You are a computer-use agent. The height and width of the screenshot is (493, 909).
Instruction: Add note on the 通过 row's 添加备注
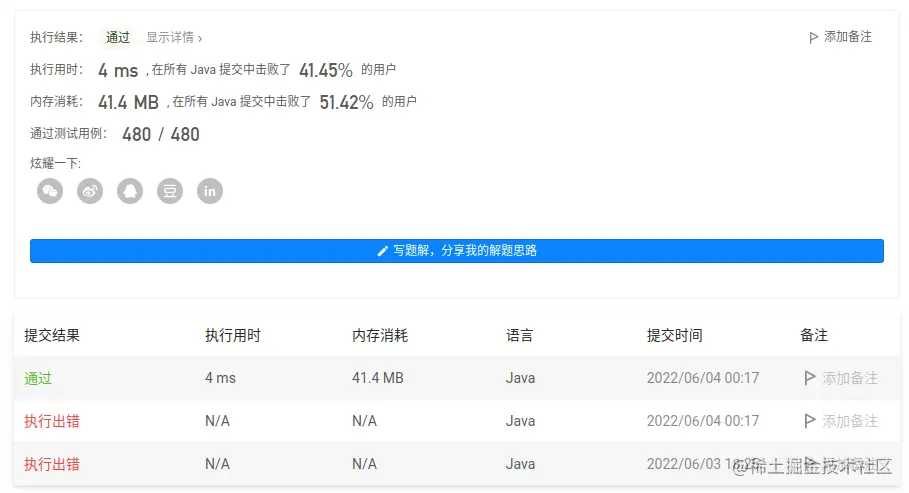tap(850, 378)
